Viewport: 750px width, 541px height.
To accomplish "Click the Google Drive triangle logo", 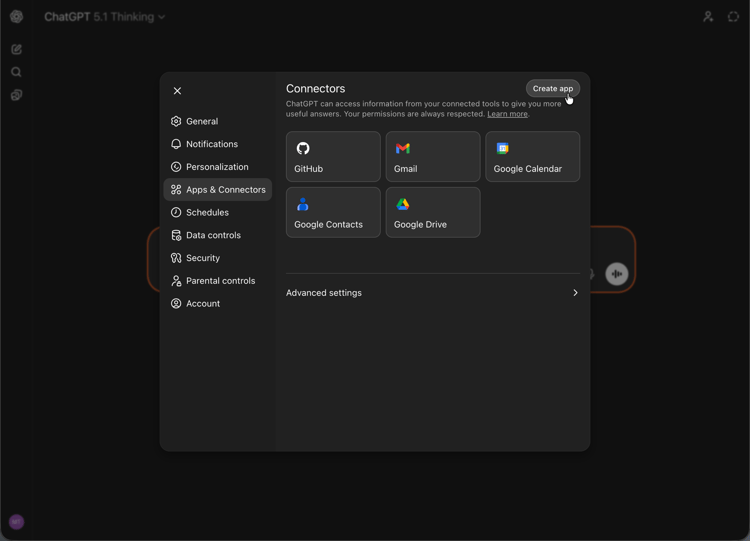I will (x=403, y=204).
